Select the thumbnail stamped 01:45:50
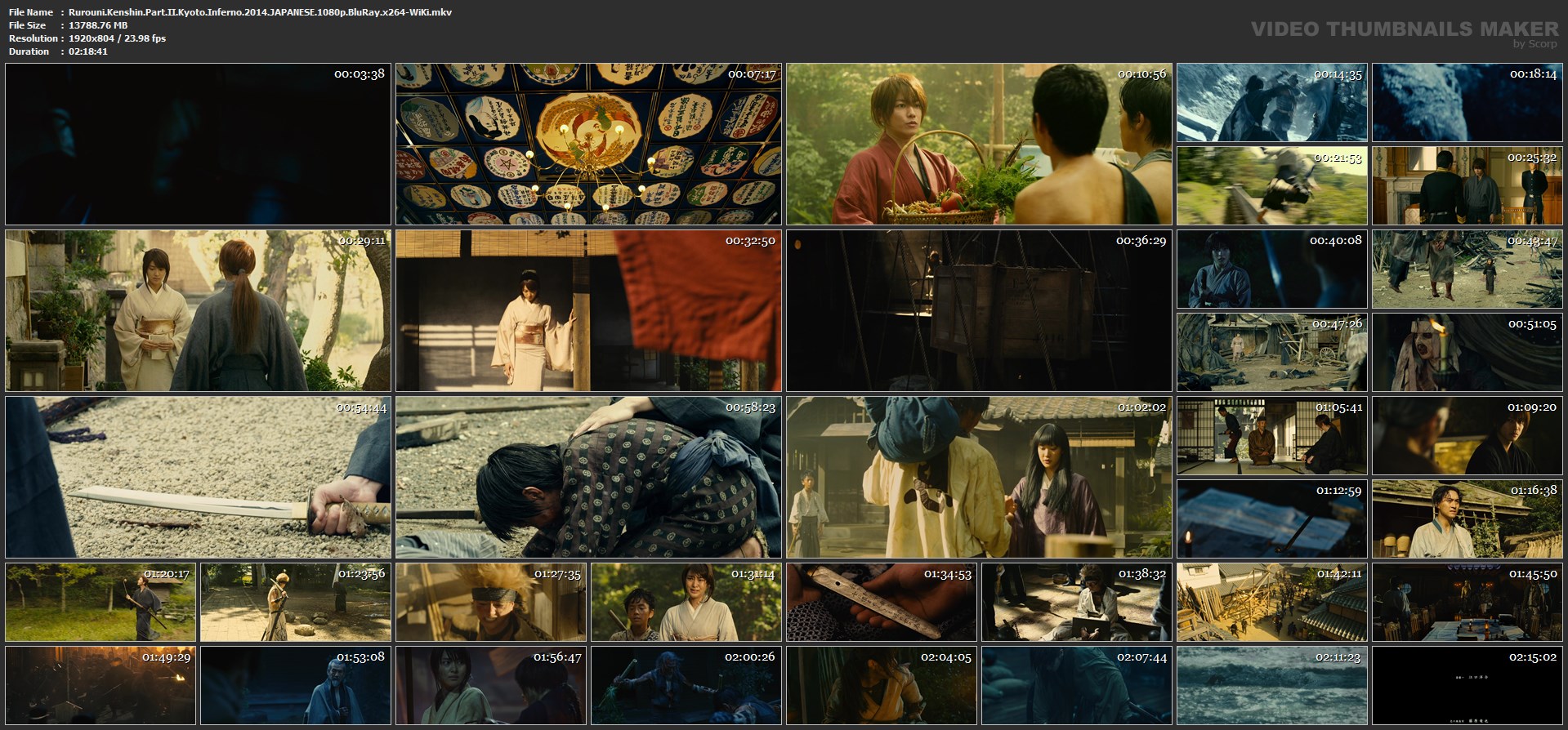 tap(1467, 602)
